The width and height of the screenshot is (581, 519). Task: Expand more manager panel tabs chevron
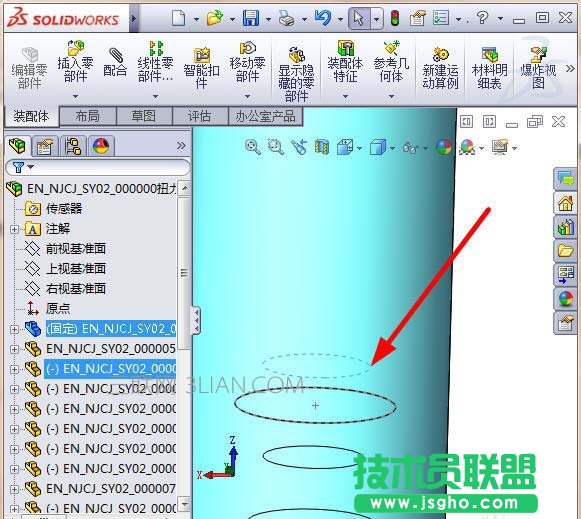[181, 146]
